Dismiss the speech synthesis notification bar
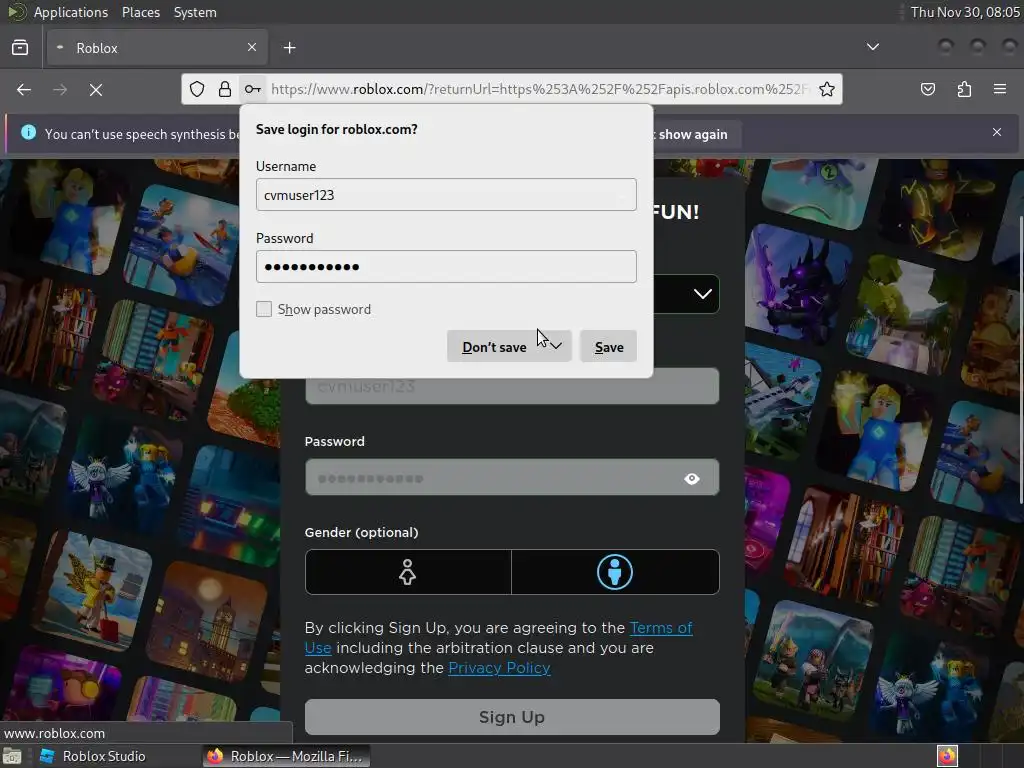Viewport: 1024px width, 768px height. (997, 132)
